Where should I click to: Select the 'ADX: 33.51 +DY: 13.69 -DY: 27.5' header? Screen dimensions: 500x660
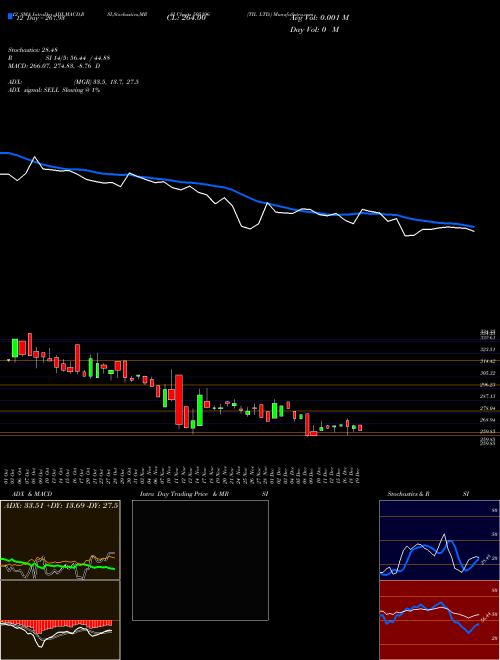(61, 505)
